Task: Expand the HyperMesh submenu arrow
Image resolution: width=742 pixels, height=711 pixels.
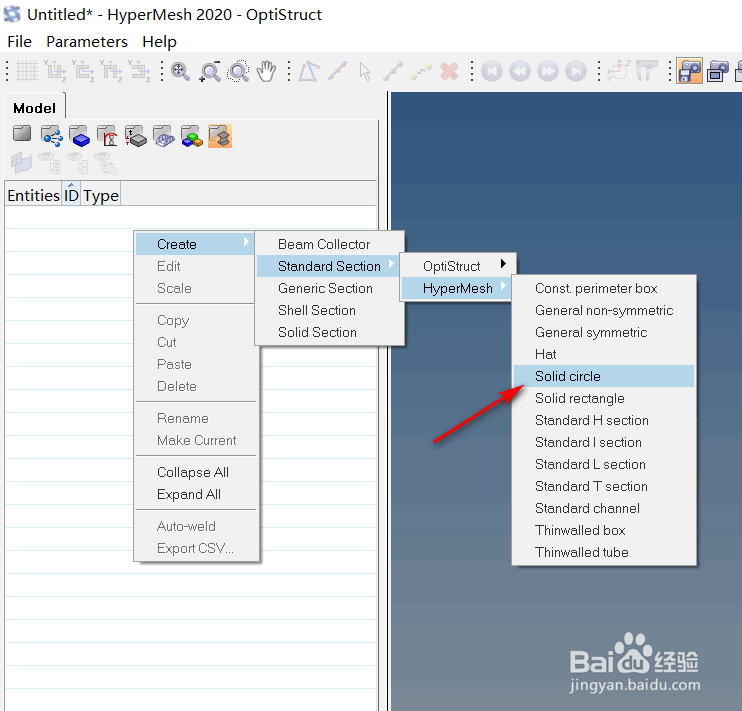Action: coord(503,285)
